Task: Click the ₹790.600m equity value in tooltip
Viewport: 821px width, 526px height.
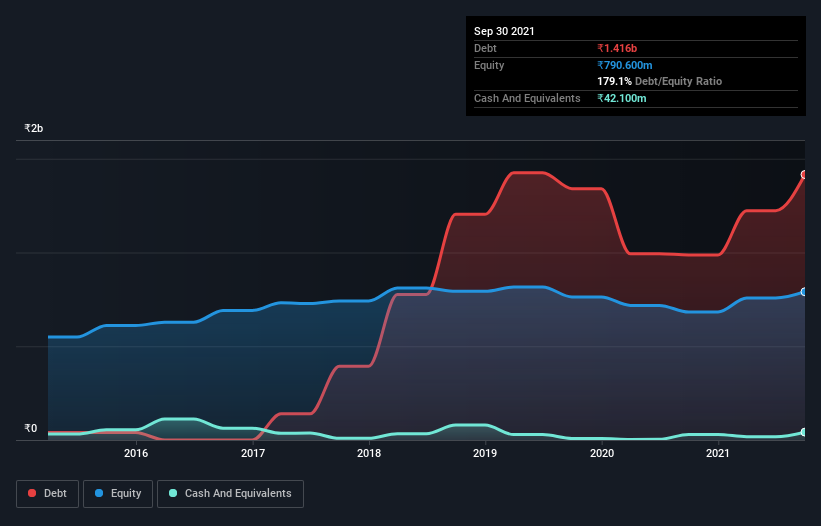Action: click(x=625, y=65)
